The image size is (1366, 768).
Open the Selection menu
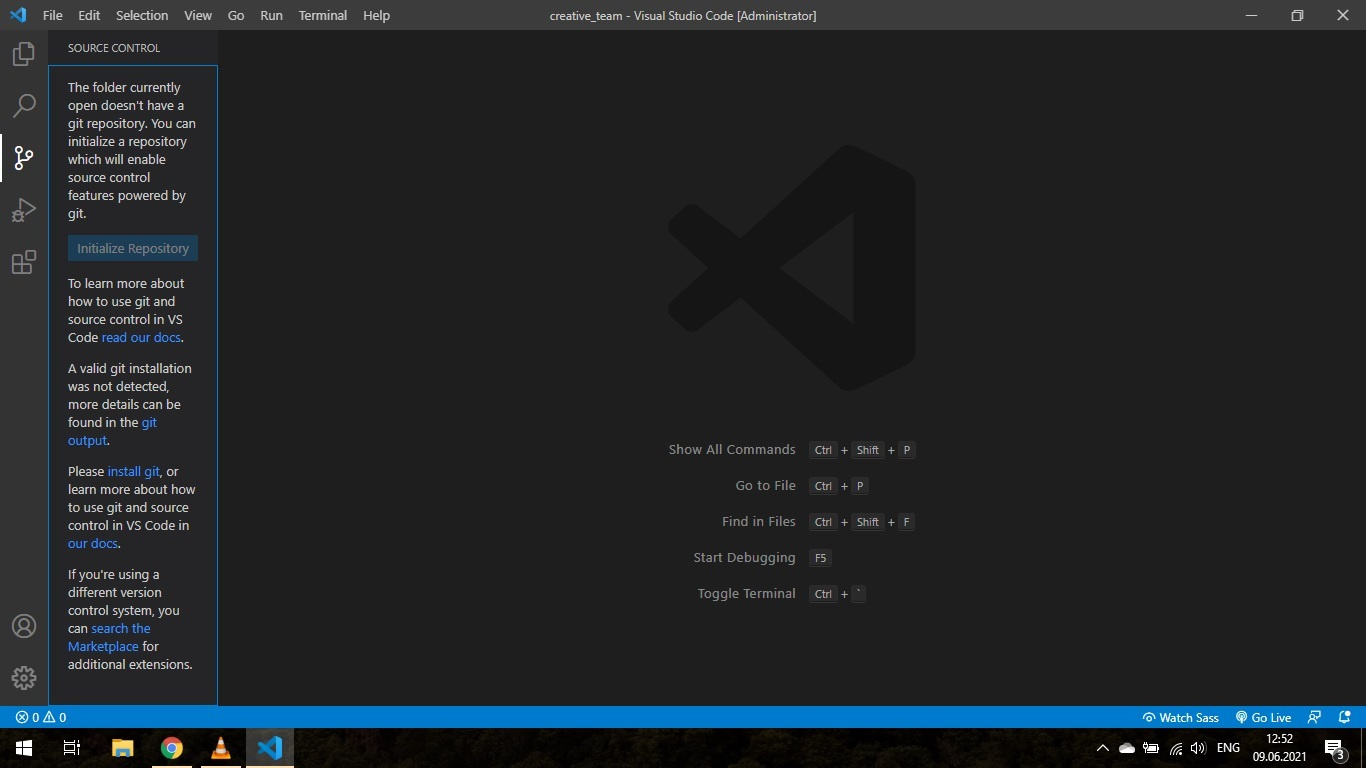[142, 15]
